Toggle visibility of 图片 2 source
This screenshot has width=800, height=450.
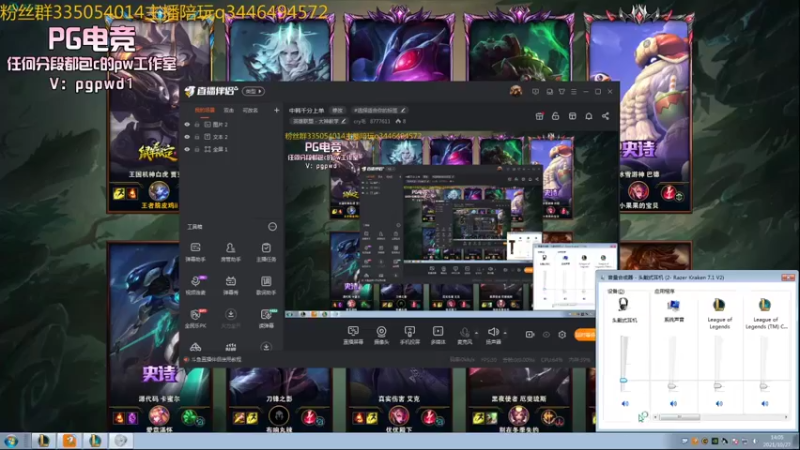pos(187,124)
